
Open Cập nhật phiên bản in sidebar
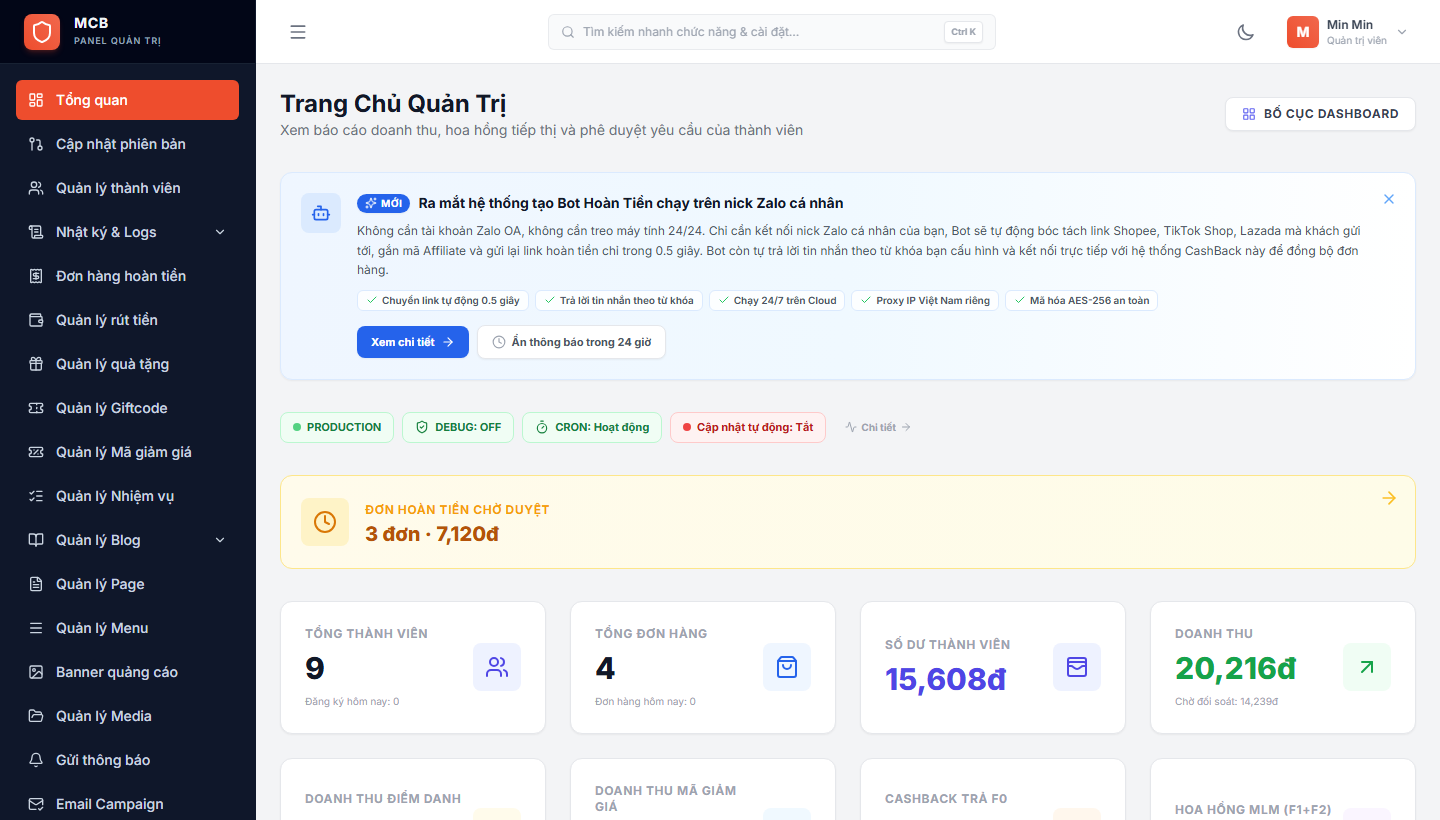coord(128,144)
